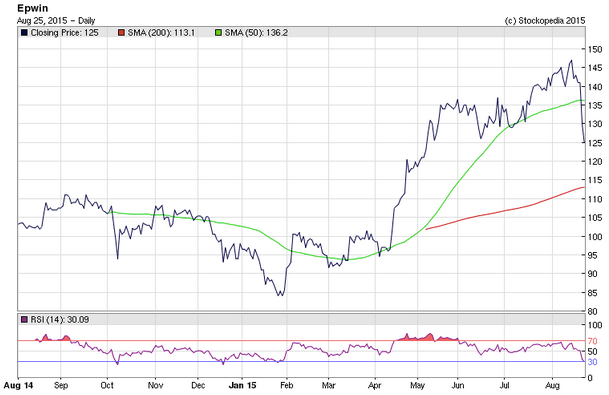Click the 50 RSI axis label
The image size is (609, 395).
click(x=593, y=351)
